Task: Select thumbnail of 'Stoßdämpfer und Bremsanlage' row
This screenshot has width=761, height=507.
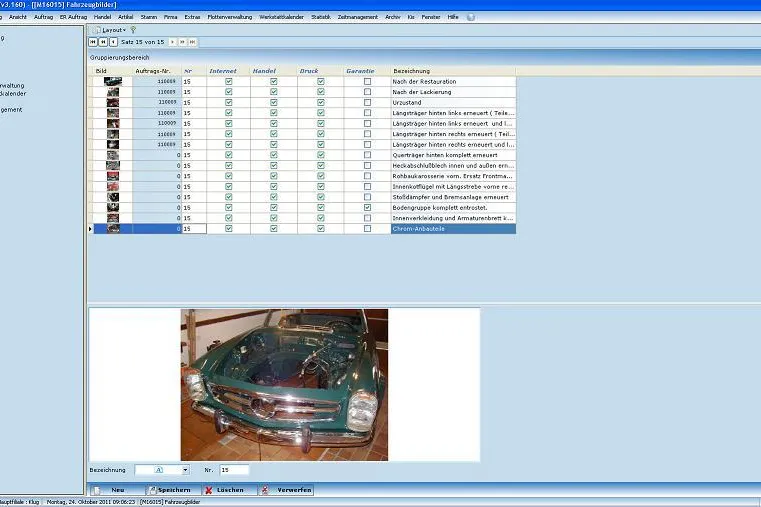Action: point(113,197)
